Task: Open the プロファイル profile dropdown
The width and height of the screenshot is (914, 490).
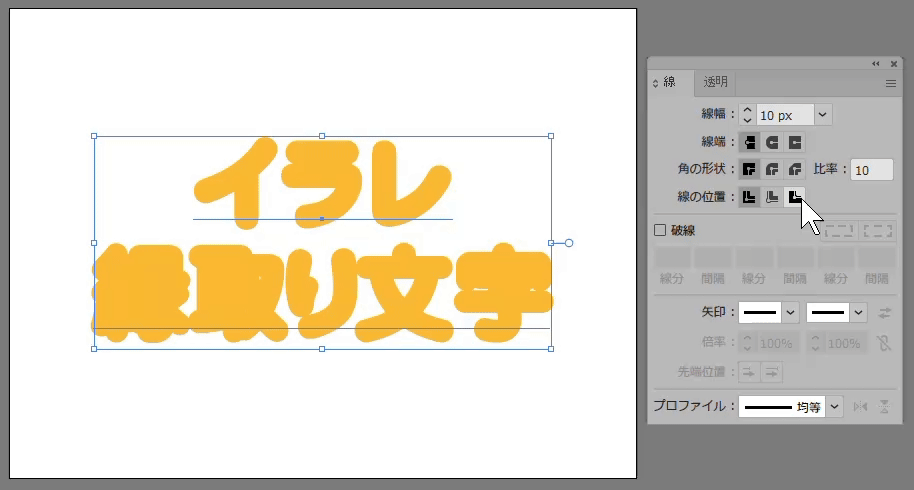Action: (834, 406)
